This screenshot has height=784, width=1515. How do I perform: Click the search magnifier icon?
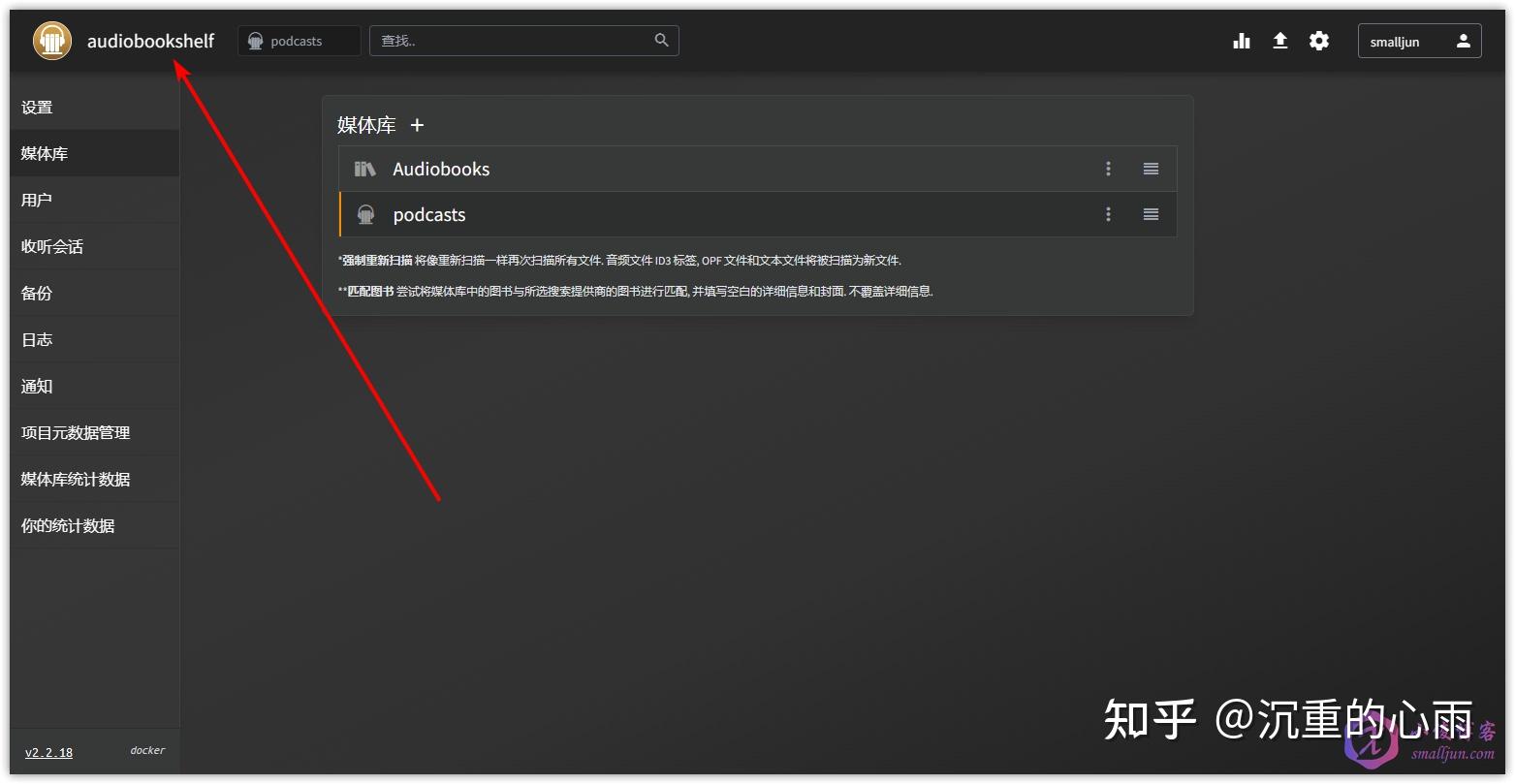(x=661, y=41)
